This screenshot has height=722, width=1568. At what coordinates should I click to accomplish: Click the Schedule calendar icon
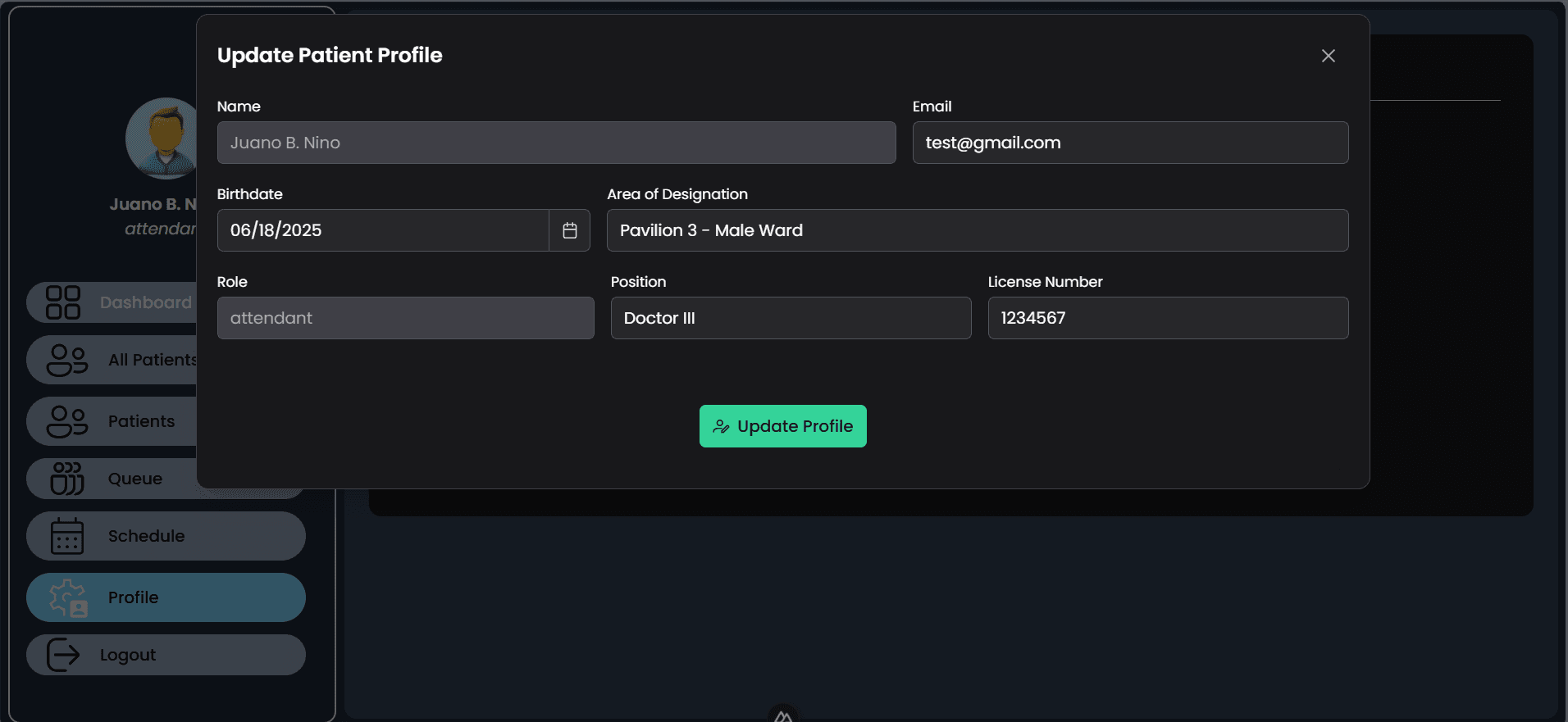tap(67, 536)
